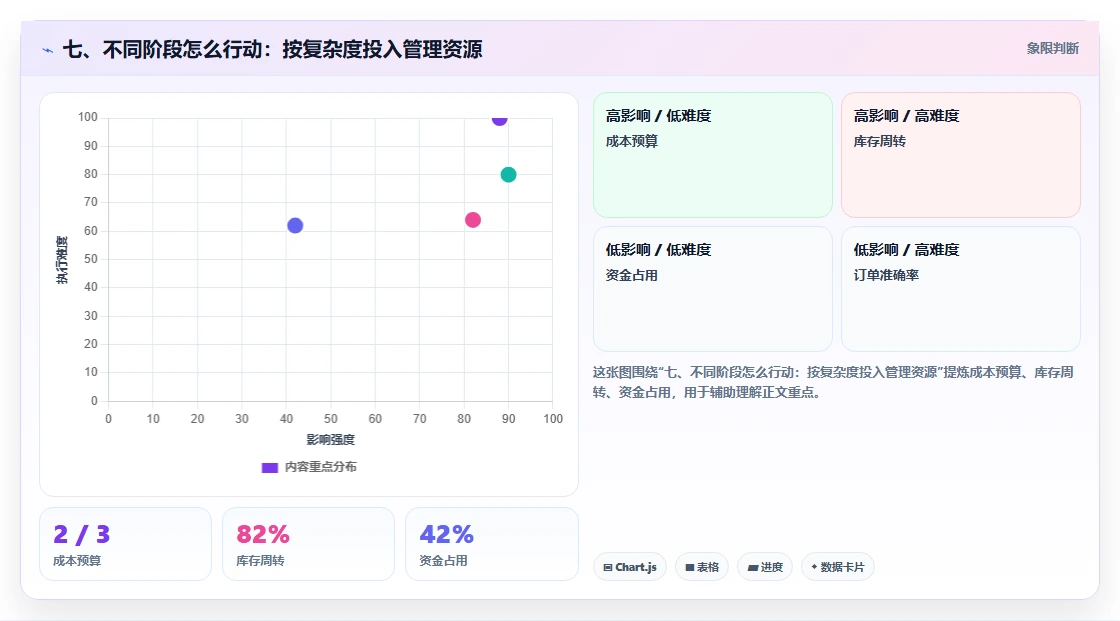Click the lightning icon beside the heading
The height and width of the screenshot is (621, 1120).
[48, 50]
